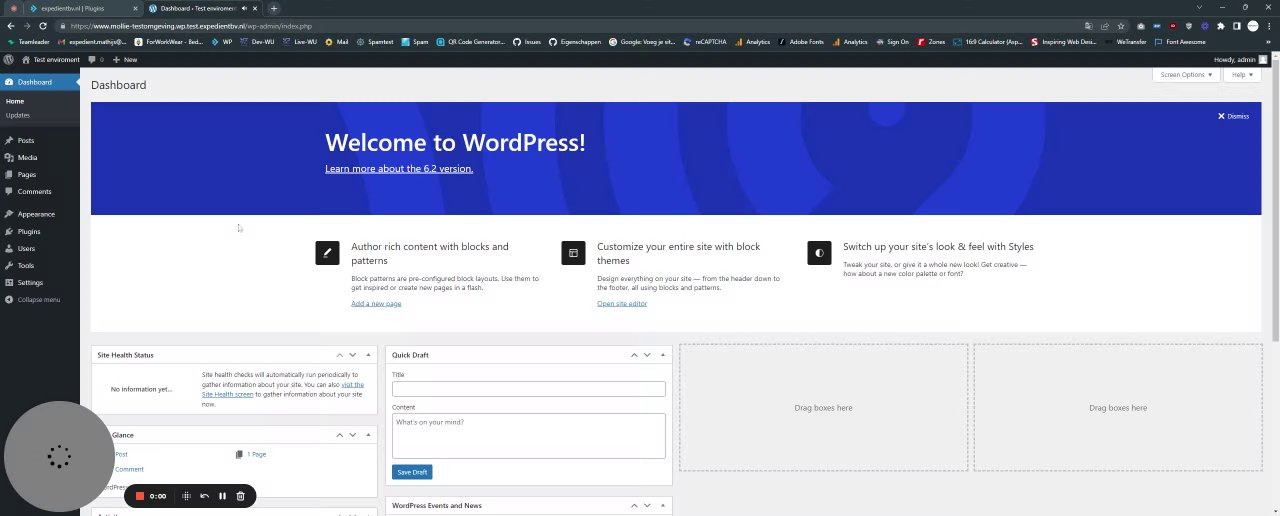Viewport: 1280px width, 516px height.
Task: Open the QR Code Generator bookmark
Action: pos(471,42)
